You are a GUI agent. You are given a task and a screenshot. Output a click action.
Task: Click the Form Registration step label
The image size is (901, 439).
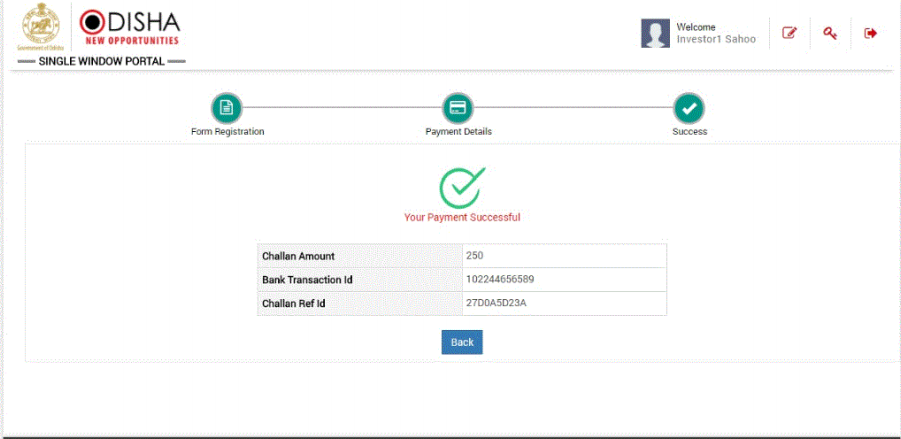pyautogui.click(x=228, y=132)
